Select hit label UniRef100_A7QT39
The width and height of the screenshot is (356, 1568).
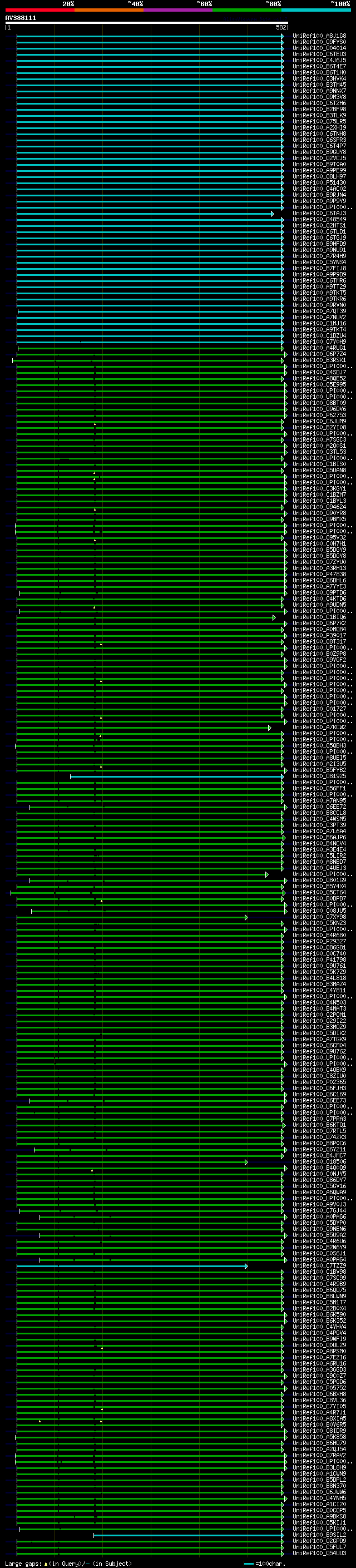click(x=319, y=311)
